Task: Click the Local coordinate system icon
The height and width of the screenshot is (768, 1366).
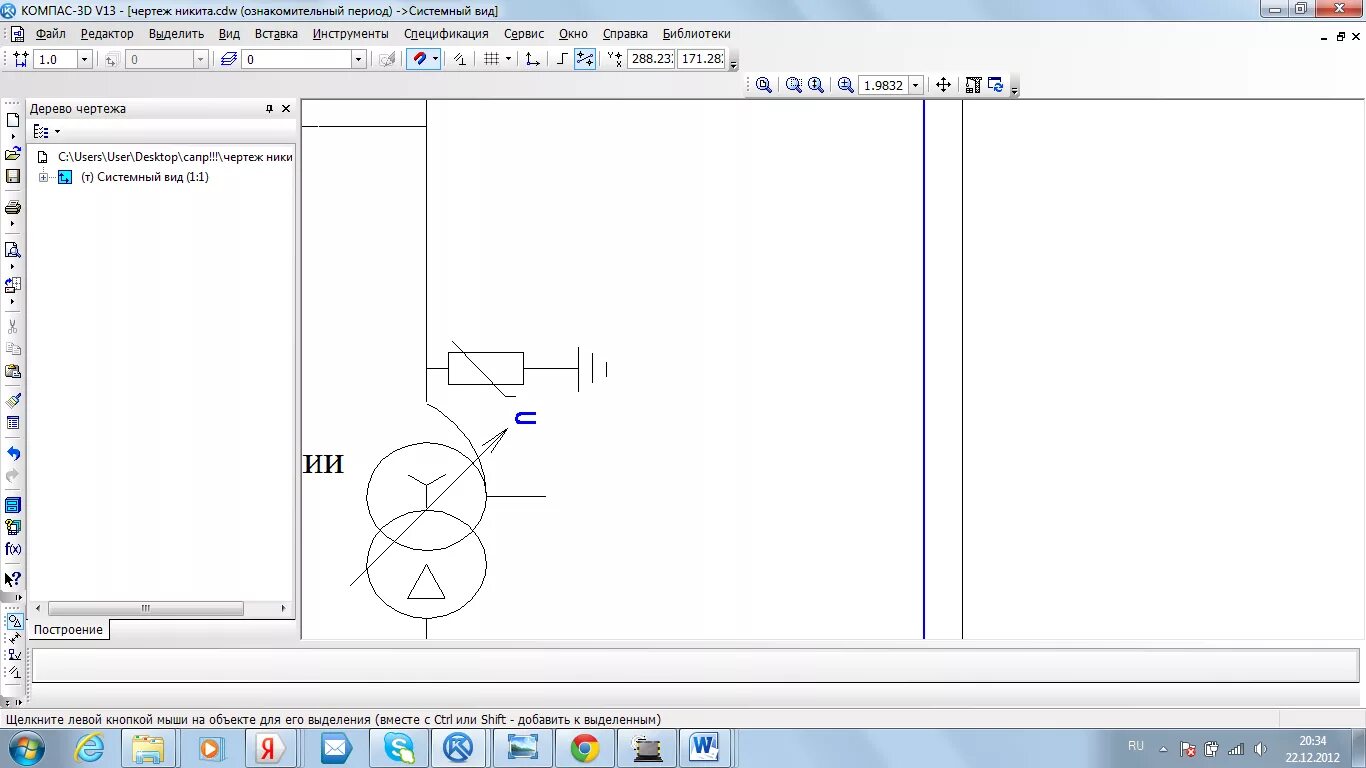Action: pyautogui.click(x=533, y=59)
